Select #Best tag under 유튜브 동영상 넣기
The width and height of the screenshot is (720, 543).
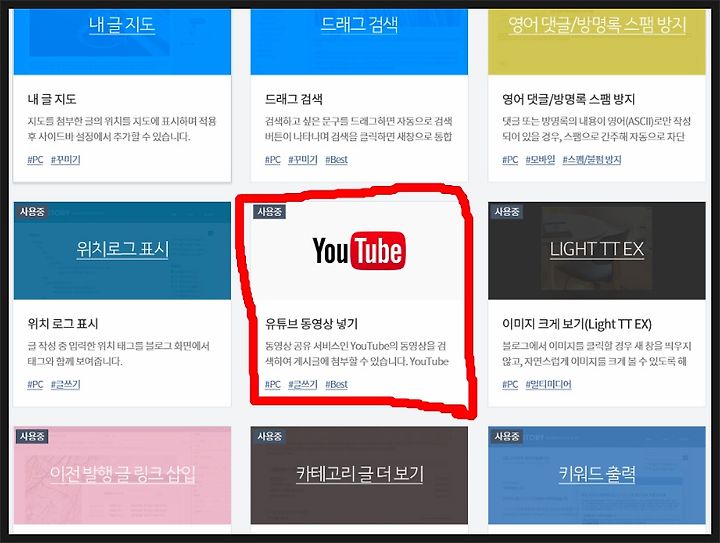(337, 384)
